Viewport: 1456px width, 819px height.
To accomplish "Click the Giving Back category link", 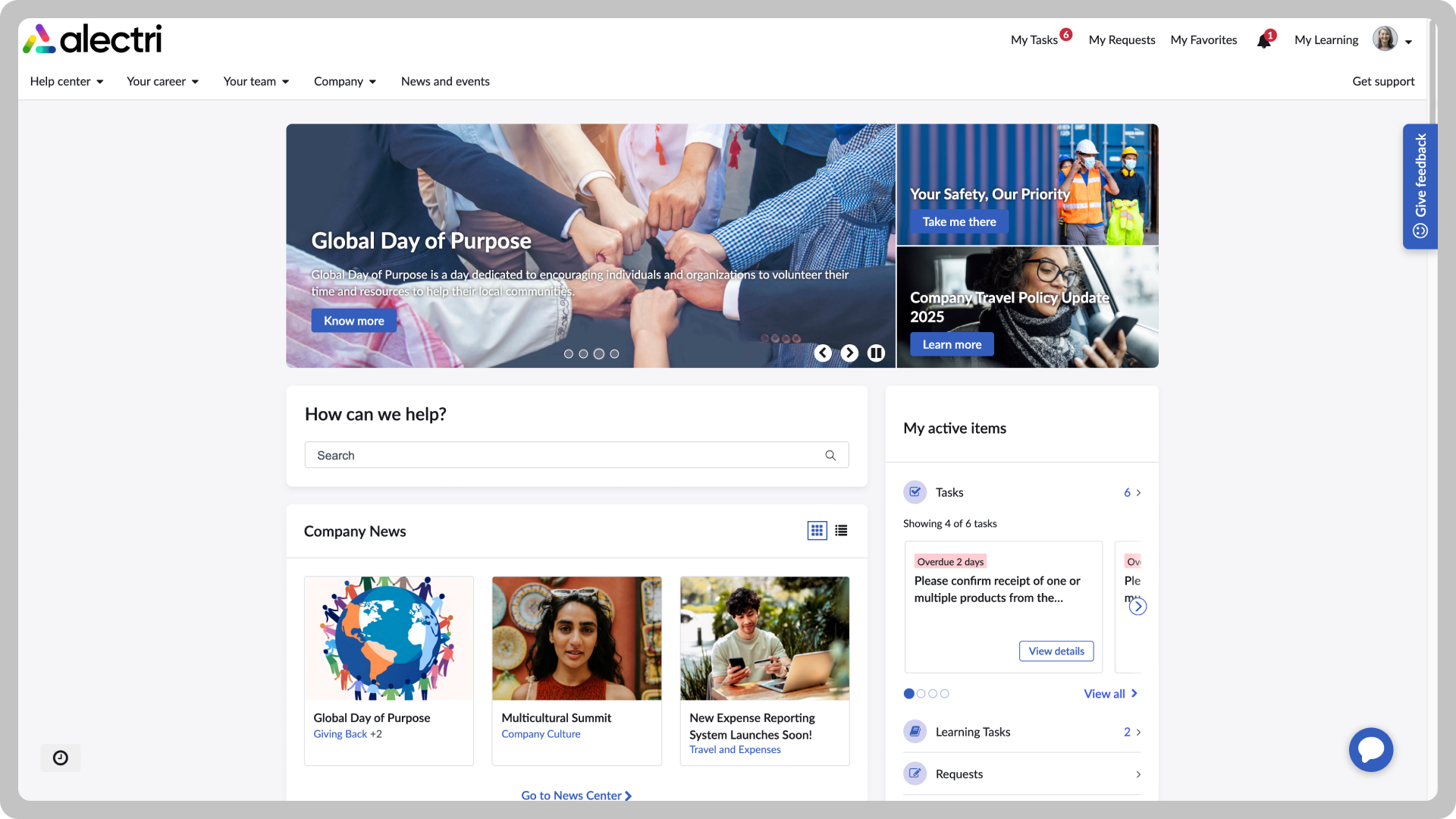I will coord(340,734).
